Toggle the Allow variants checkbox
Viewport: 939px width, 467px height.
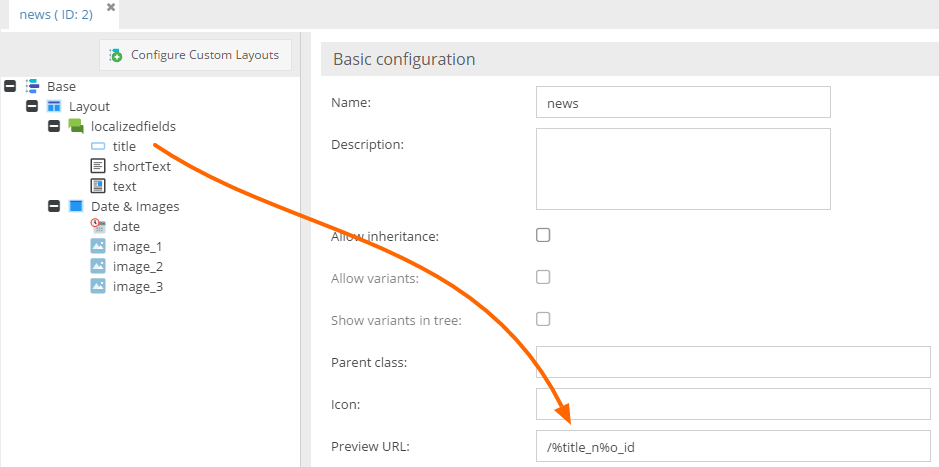pos(543,277)
